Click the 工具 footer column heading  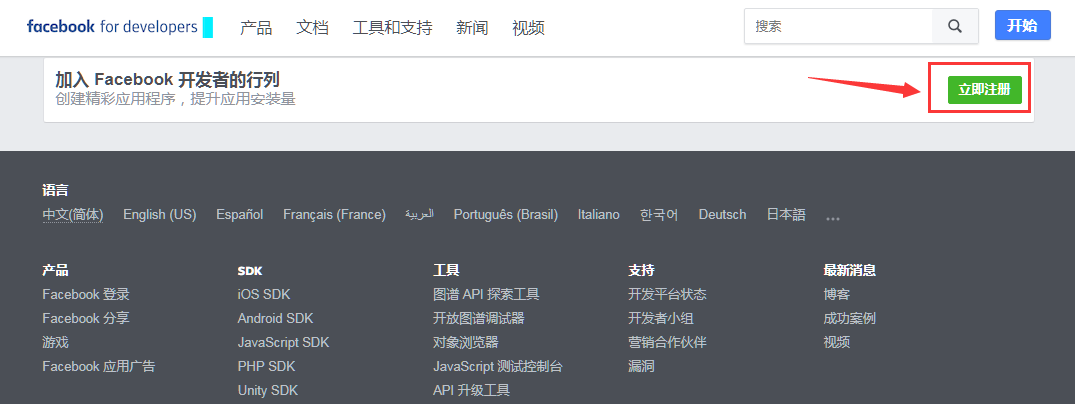[x=446, y=270]
